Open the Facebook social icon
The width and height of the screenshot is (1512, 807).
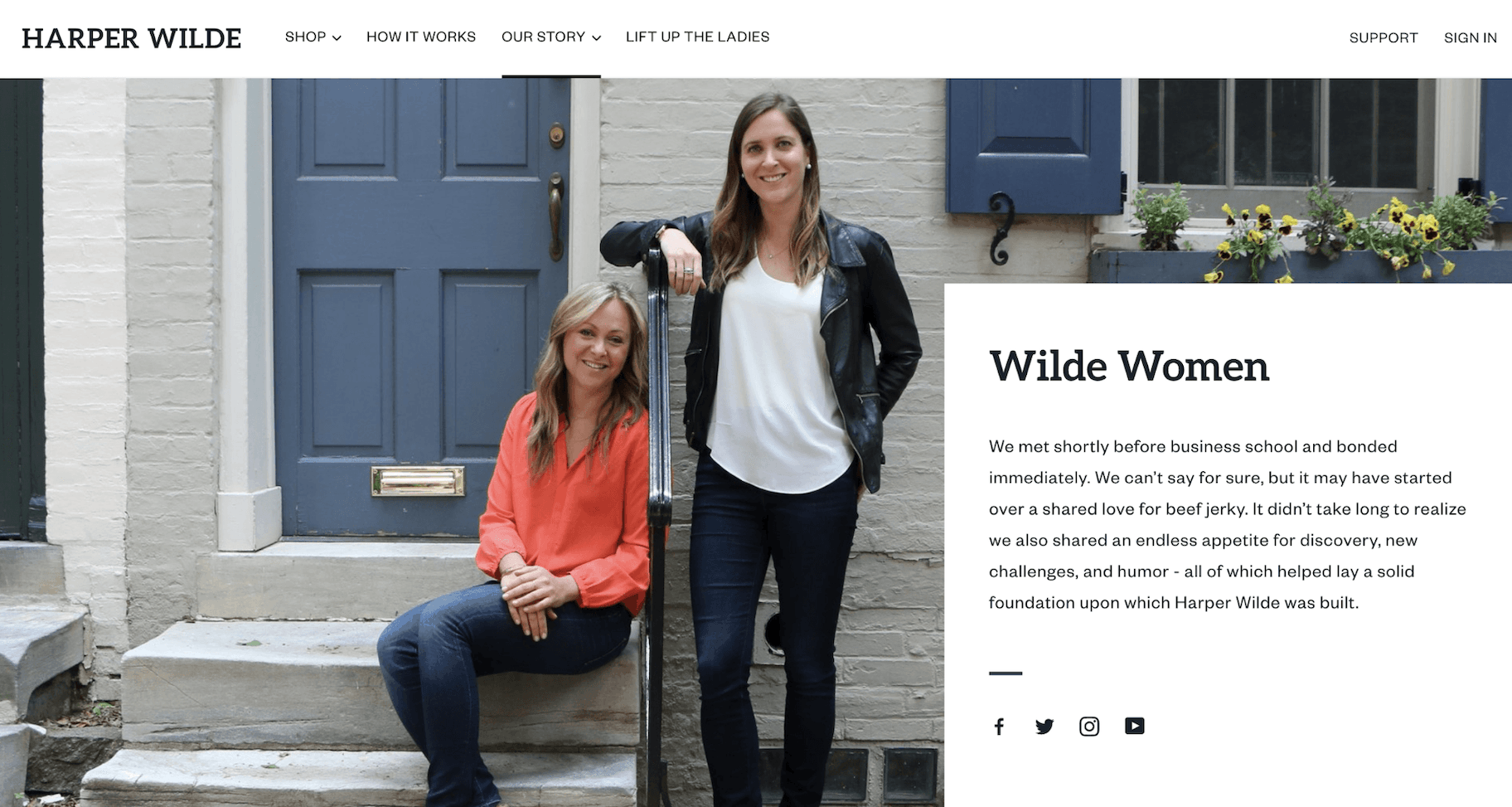coord(999,727)
